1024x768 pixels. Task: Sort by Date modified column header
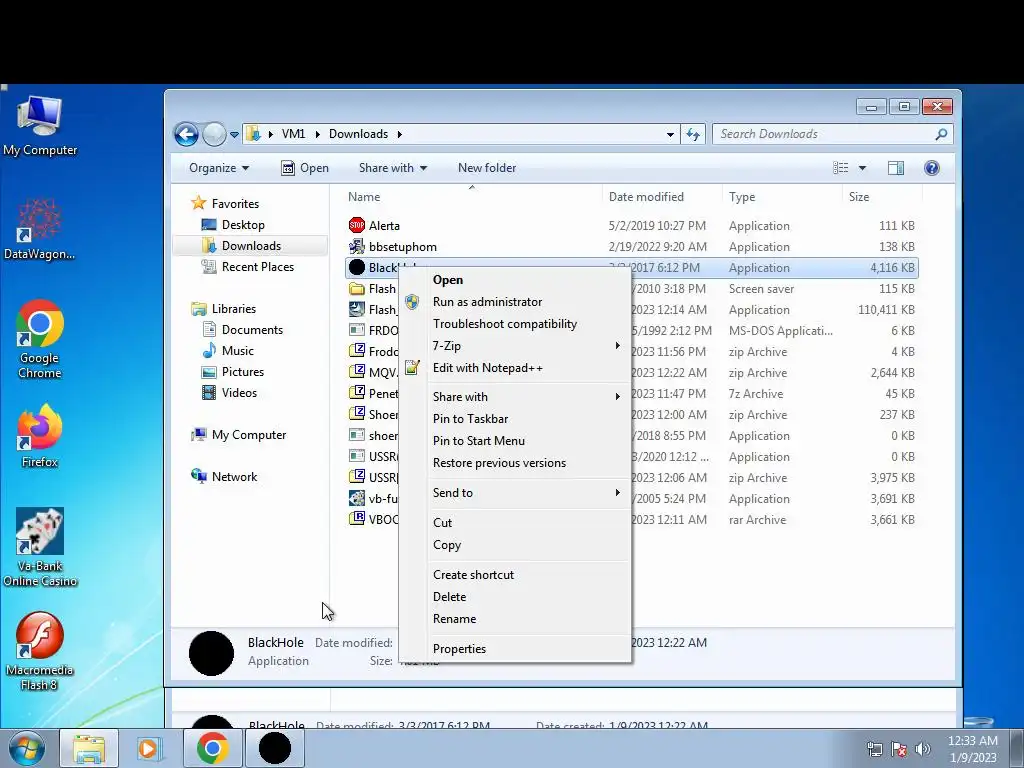click(x=662, y=197)
